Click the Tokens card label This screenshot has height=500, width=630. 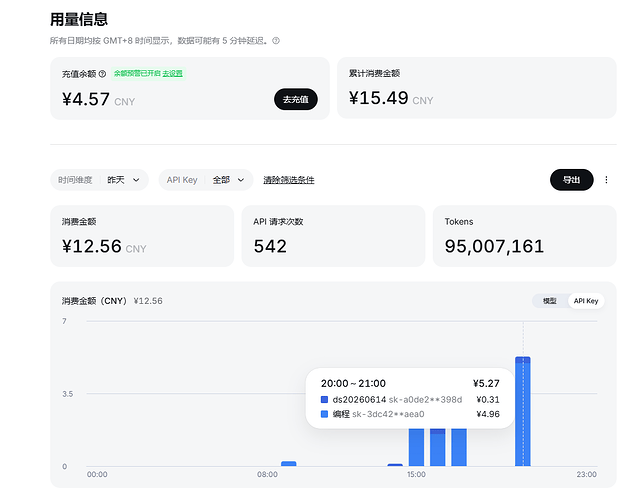click(459, 221)
